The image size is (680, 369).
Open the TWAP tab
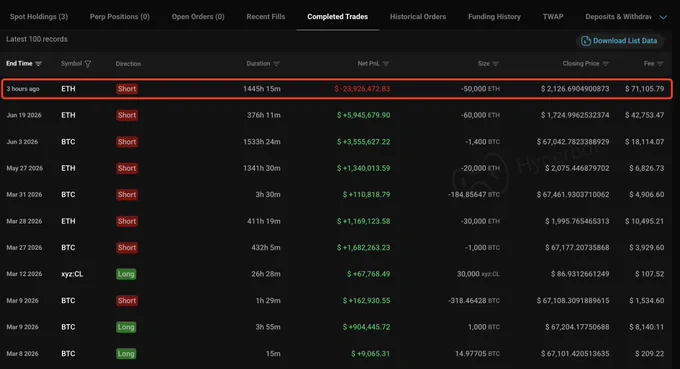553,16
